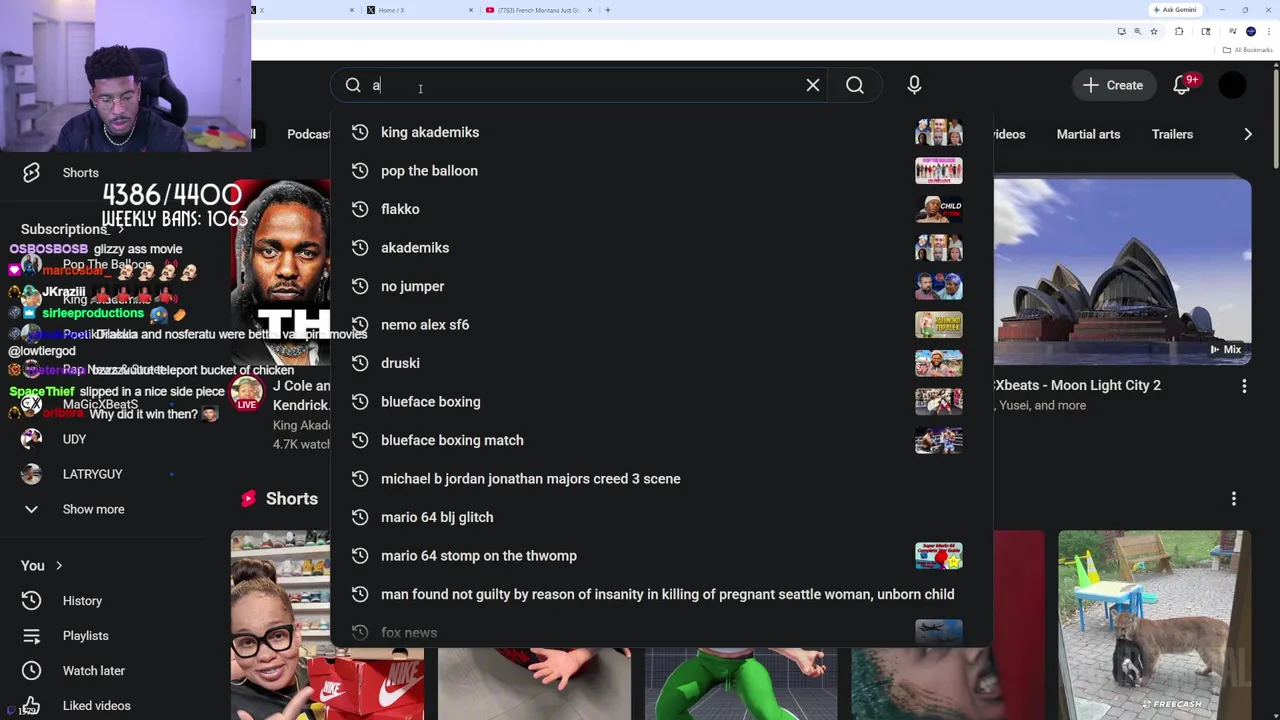This screenshot has width=1280, height=720.
Task: Click inside the YouTube search field
Action: pyautogui.click(x=580, y=86)
